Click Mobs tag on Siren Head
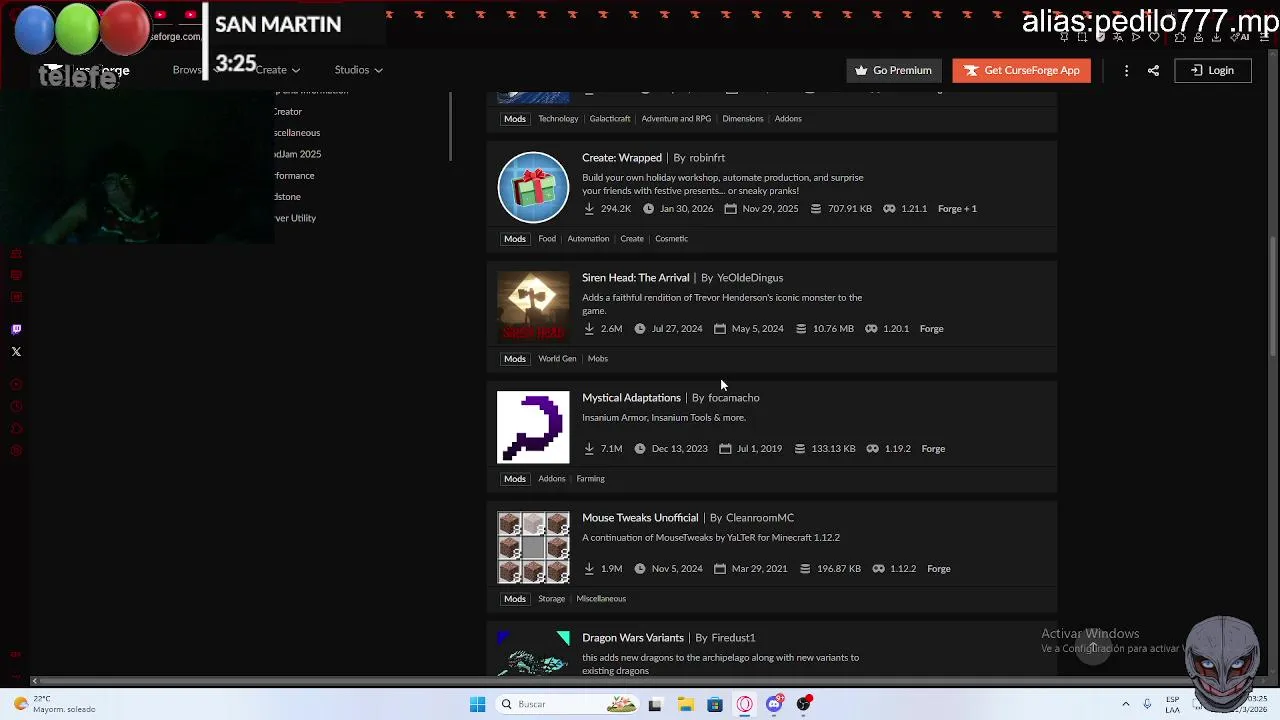The image size is (1280, 720). [597, 359]
